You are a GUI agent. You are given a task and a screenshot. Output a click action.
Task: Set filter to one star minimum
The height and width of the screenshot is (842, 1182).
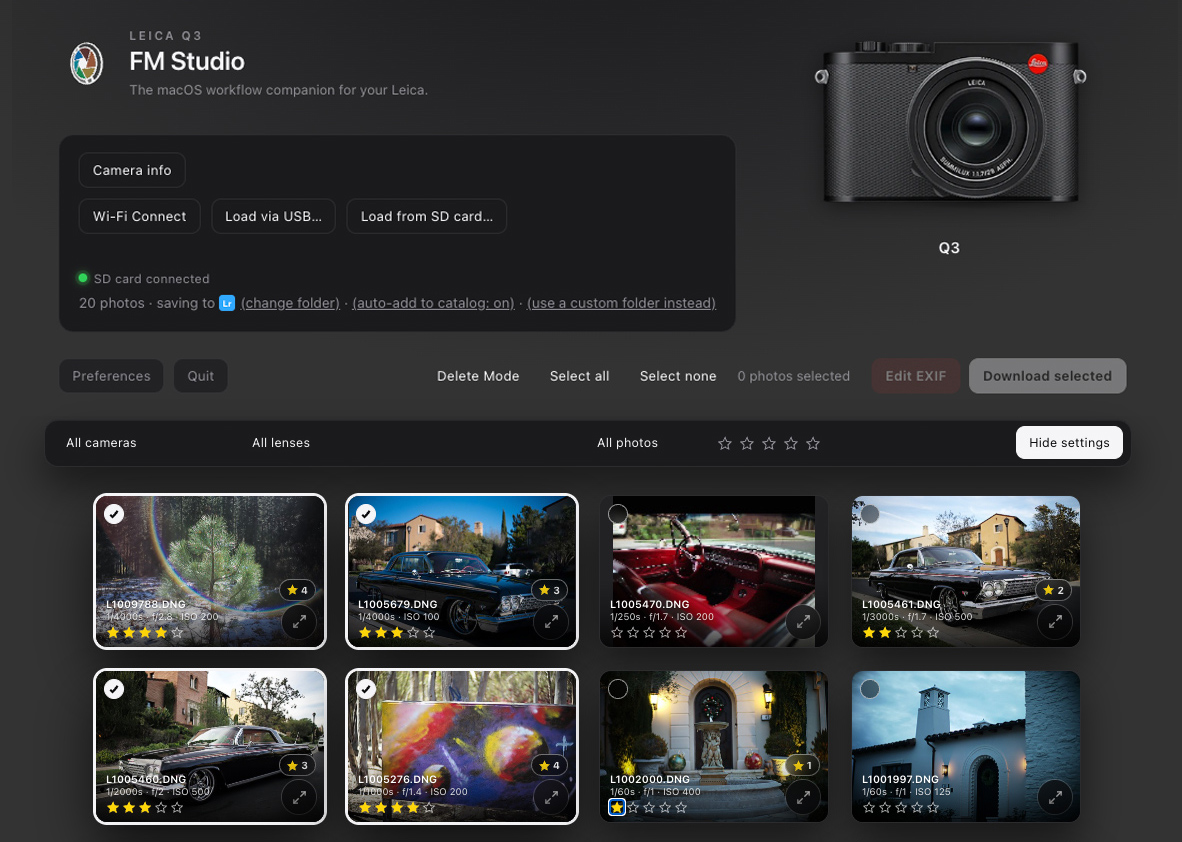coord(724,443)
